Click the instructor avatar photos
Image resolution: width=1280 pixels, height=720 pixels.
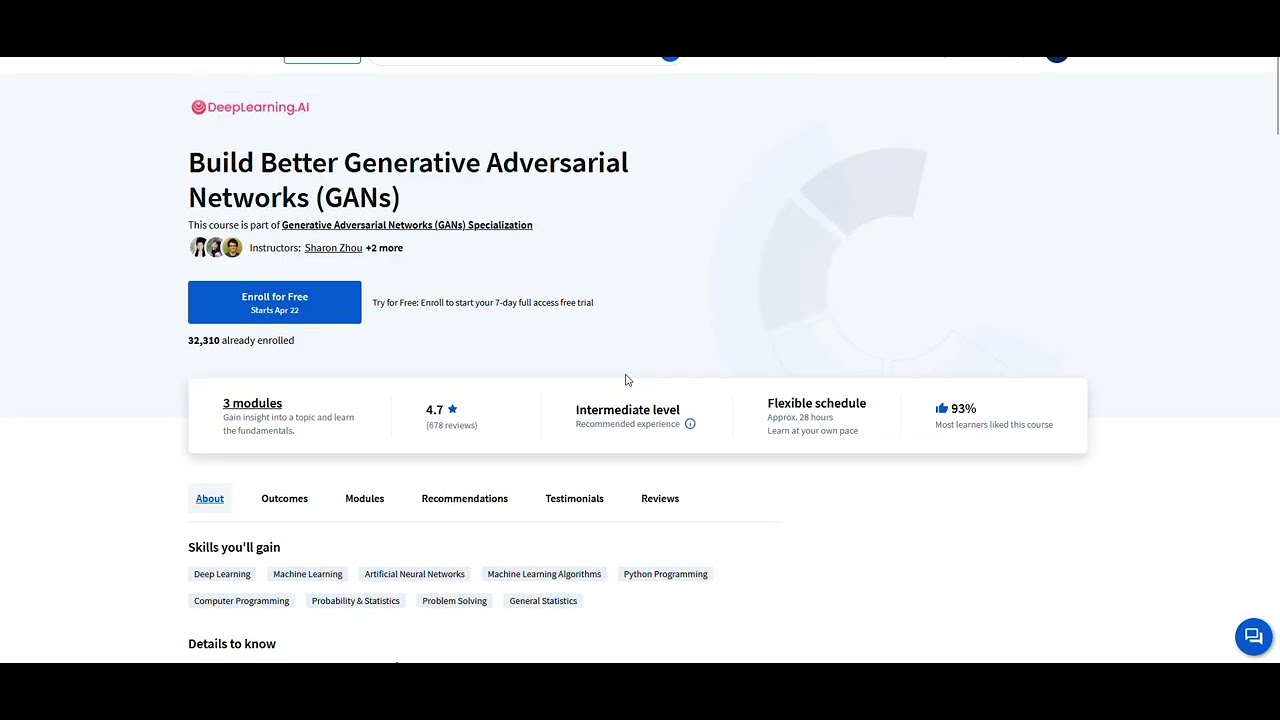point(216,248)
